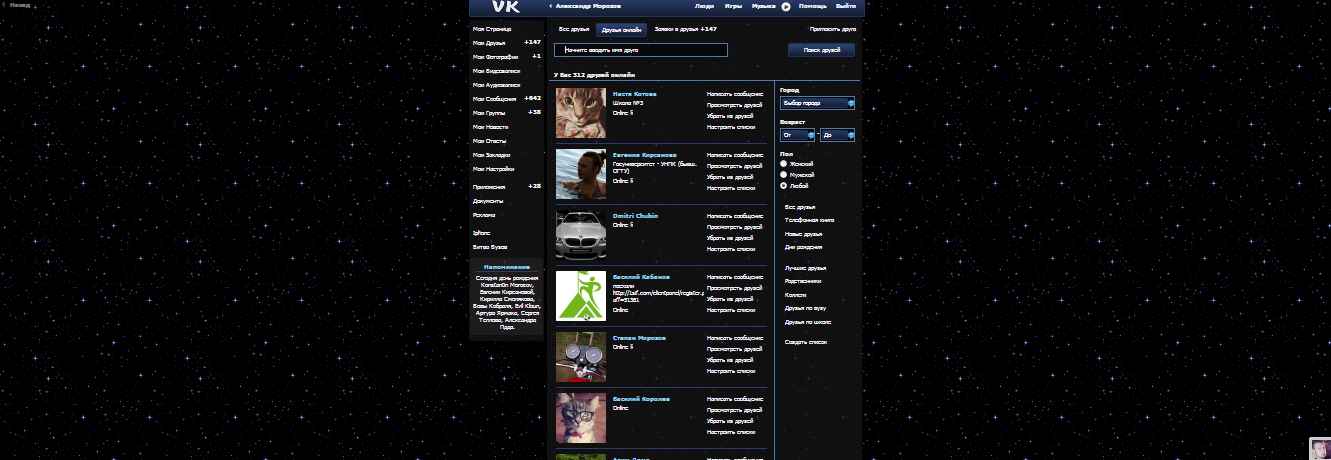The width and height of the screenshot is (1331, 460).
Task: Click the Поиск друзей button
Action: pyautogui.click(x=822, y=50)
